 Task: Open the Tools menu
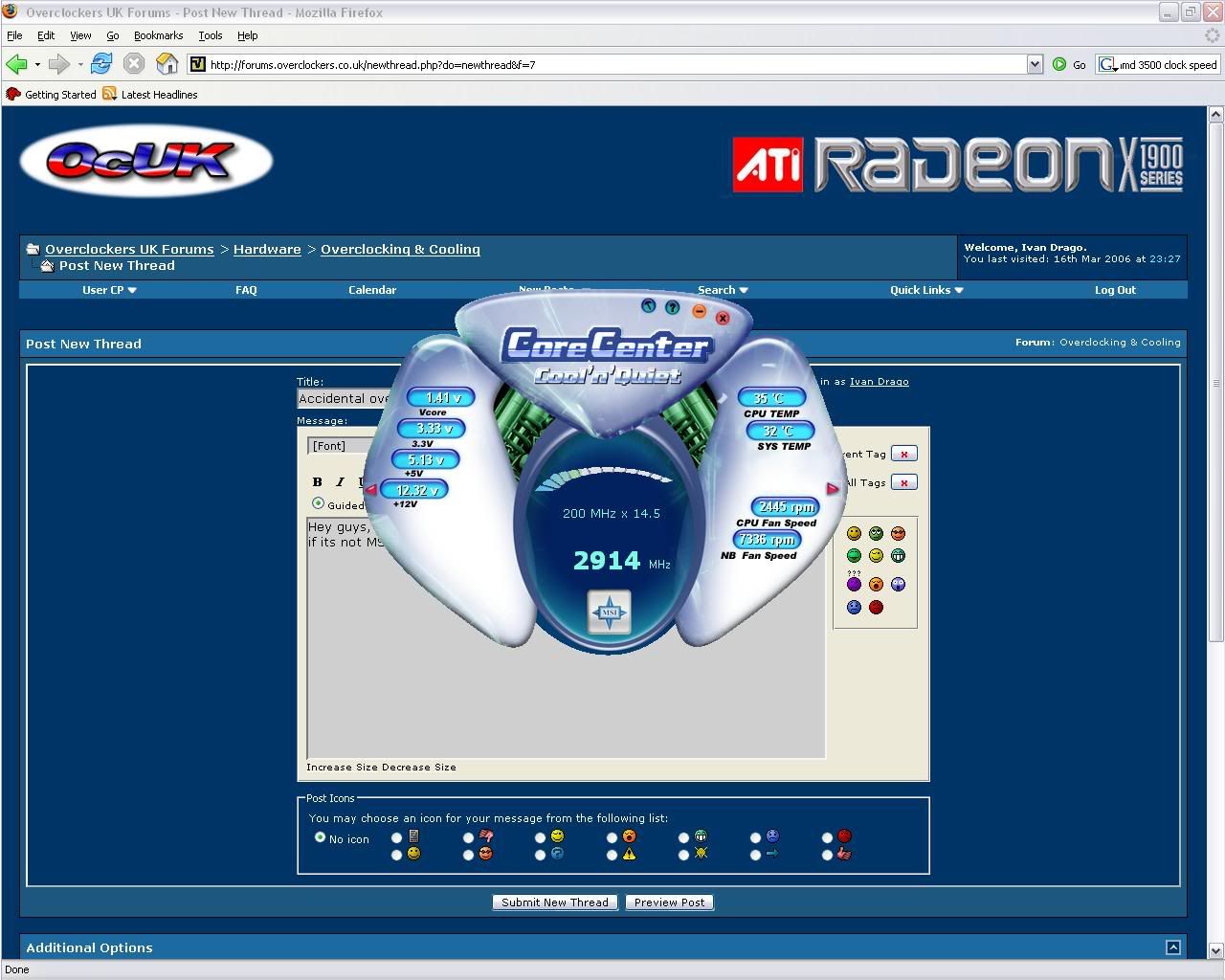click(211, 35)
